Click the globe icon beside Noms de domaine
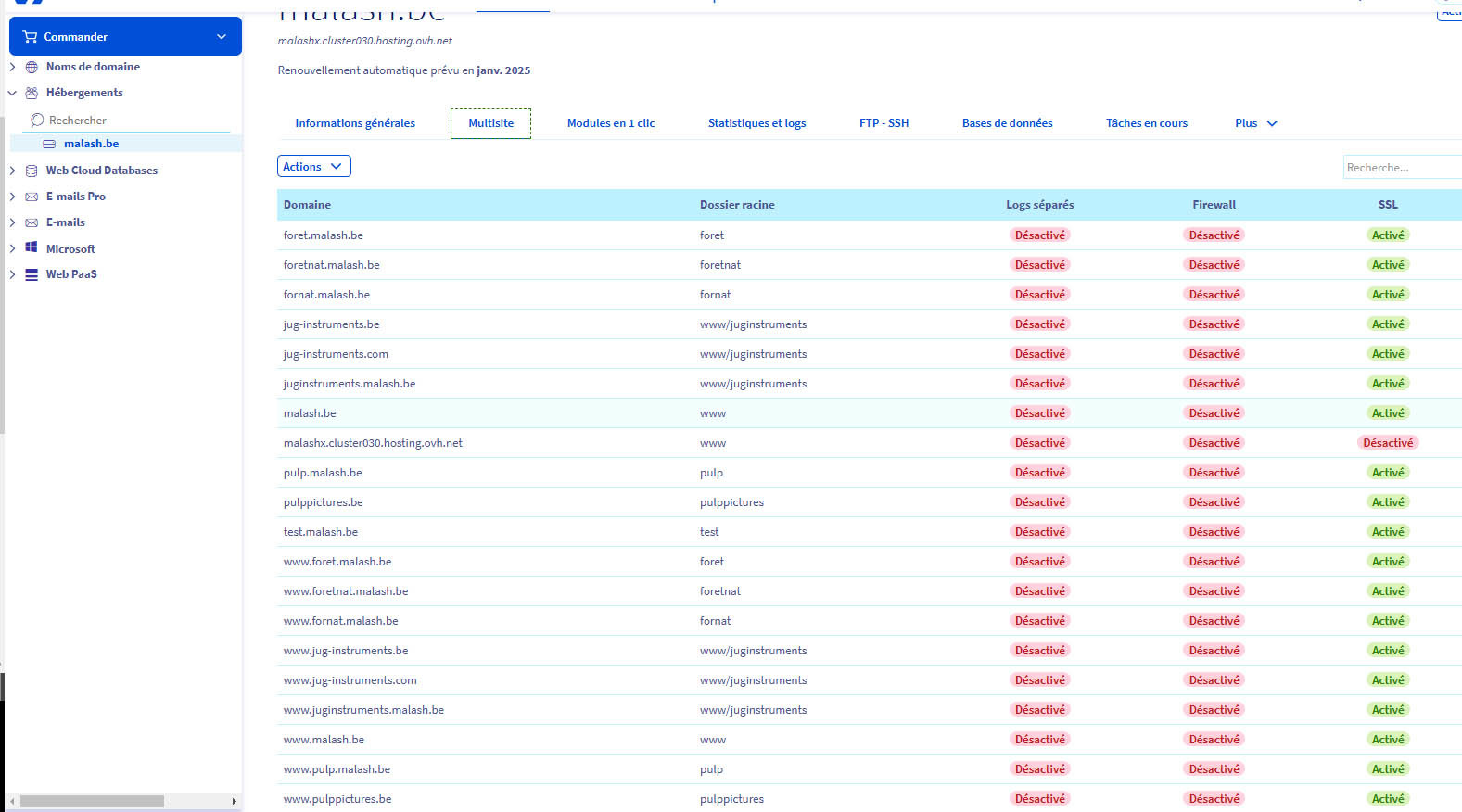 point(32,67)
